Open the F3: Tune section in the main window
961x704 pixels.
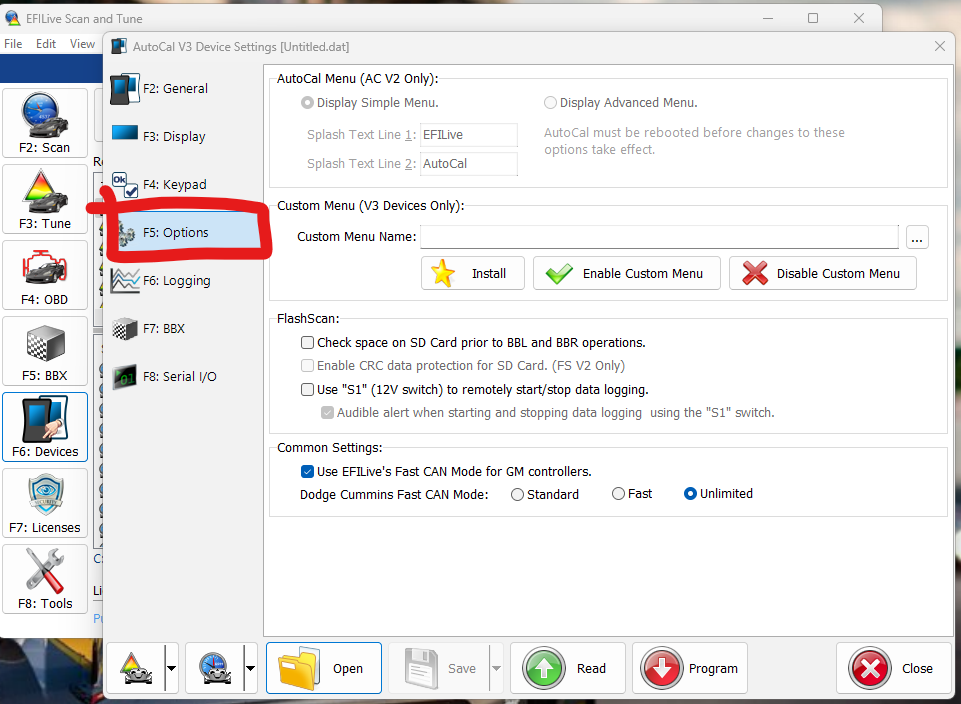(45, 199)
